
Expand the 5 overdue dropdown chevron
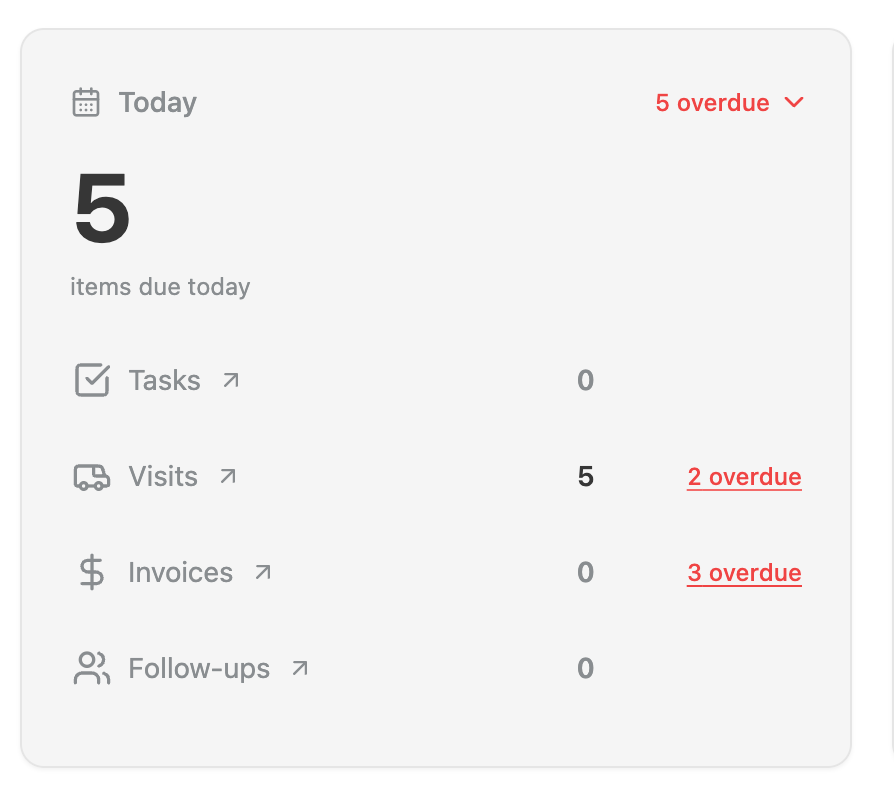[794, 103]
